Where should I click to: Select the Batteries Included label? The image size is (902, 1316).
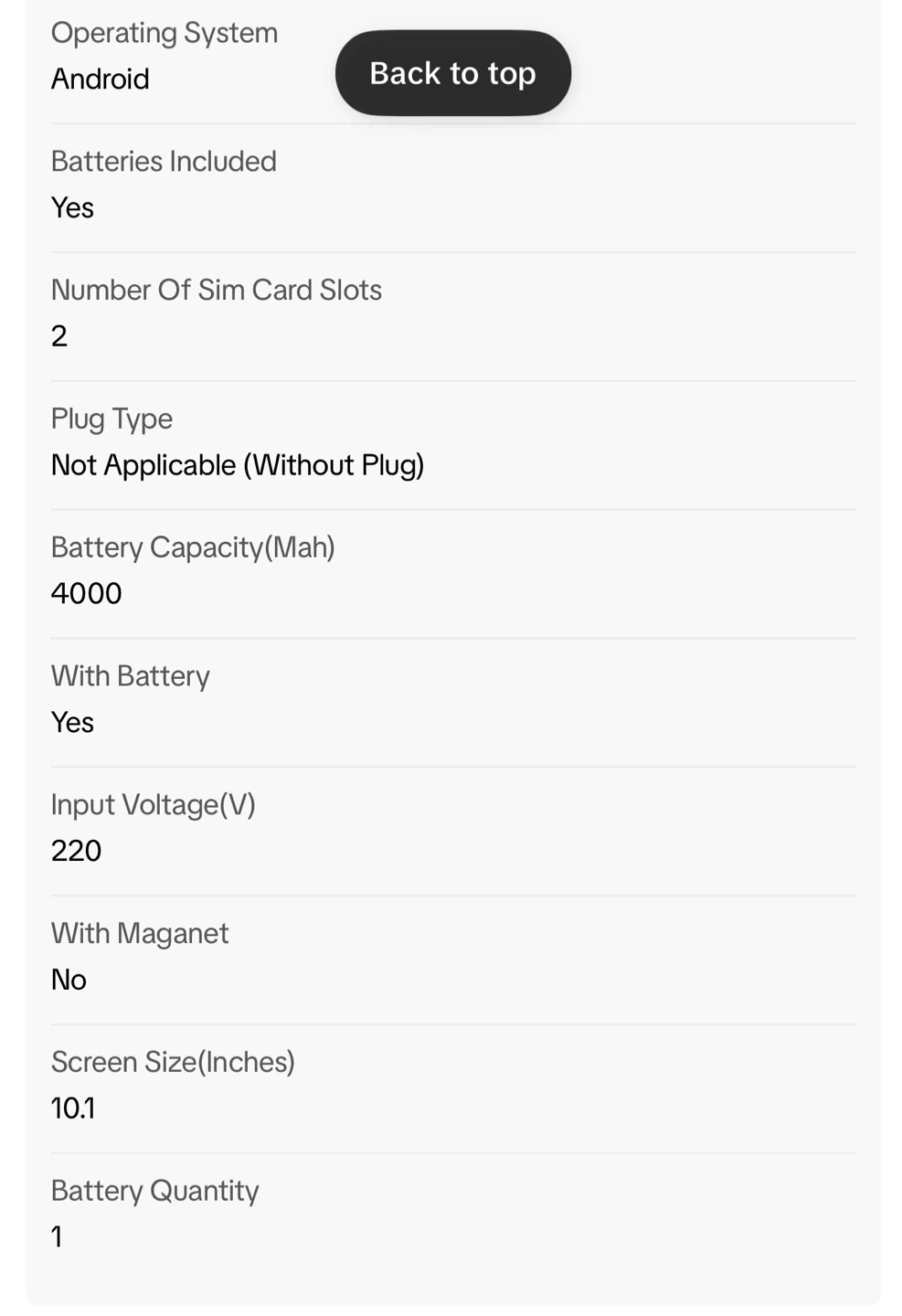(164, 161)
